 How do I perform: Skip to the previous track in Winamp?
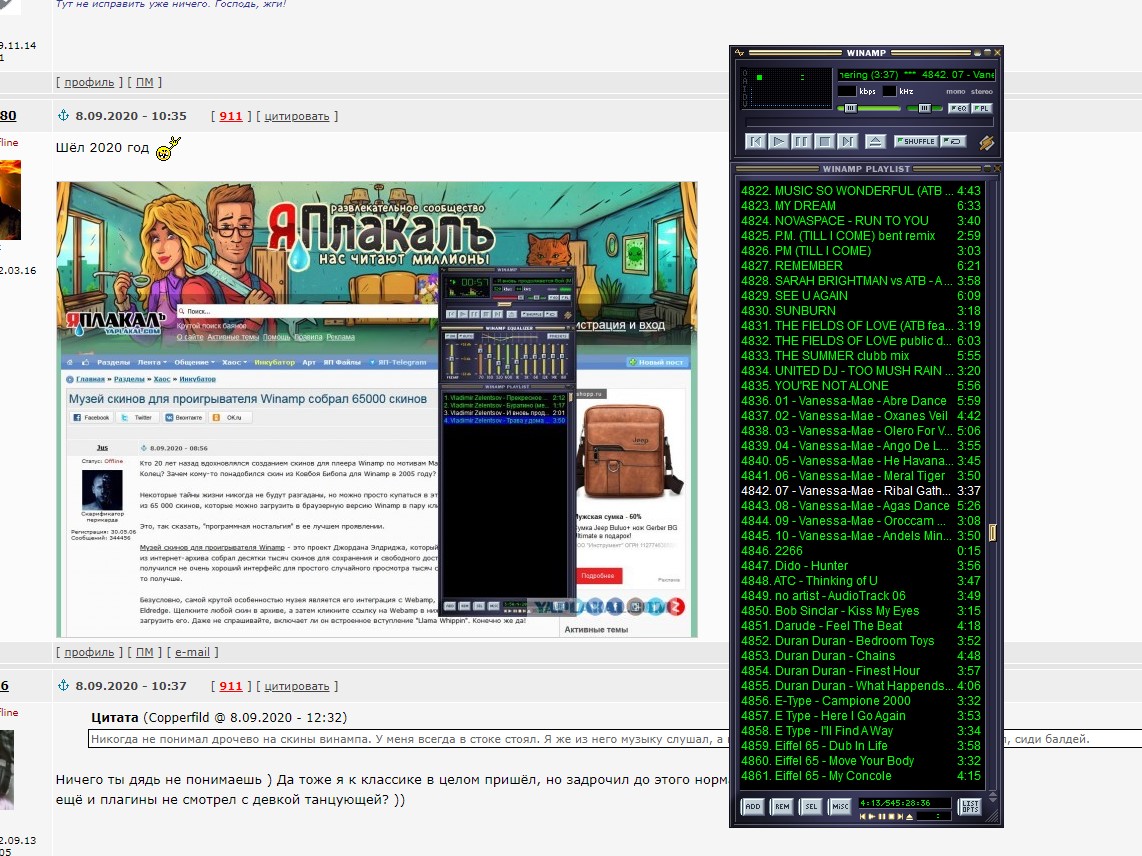[756, 142]
